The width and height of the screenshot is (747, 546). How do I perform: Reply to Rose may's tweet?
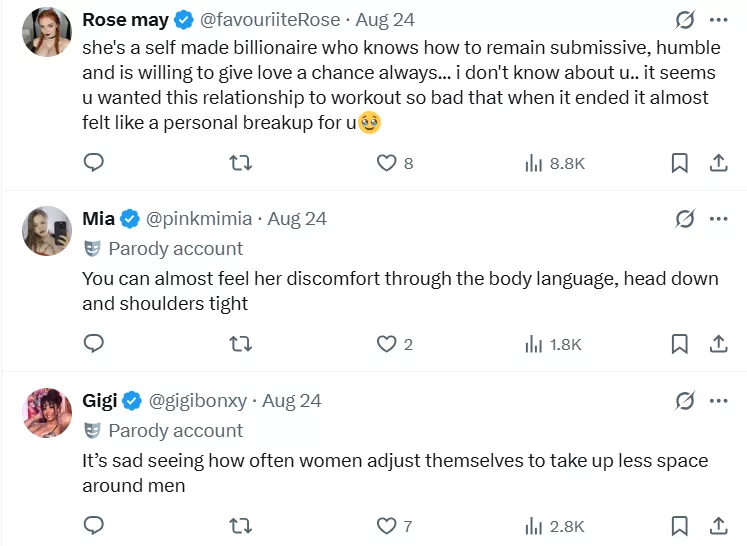(x=93, y=162)
